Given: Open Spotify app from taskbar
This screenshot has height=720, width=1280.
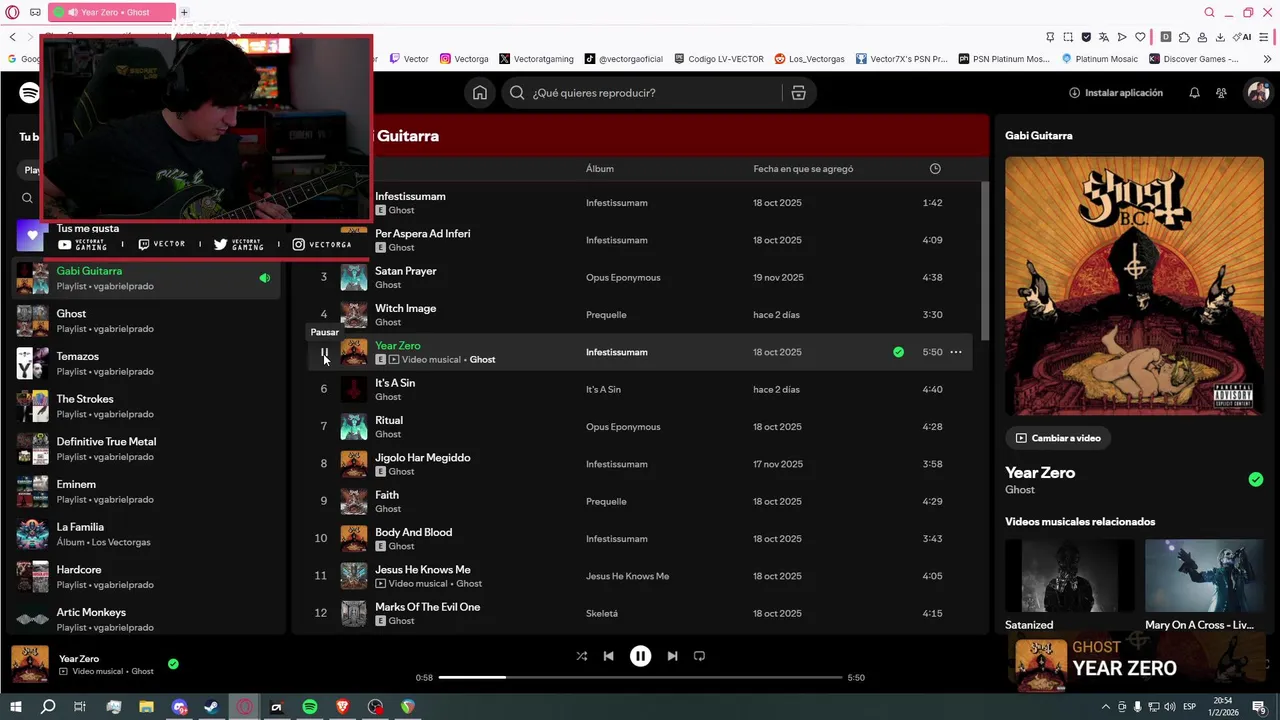Looking at the screenshot, I should coord(310,707).
